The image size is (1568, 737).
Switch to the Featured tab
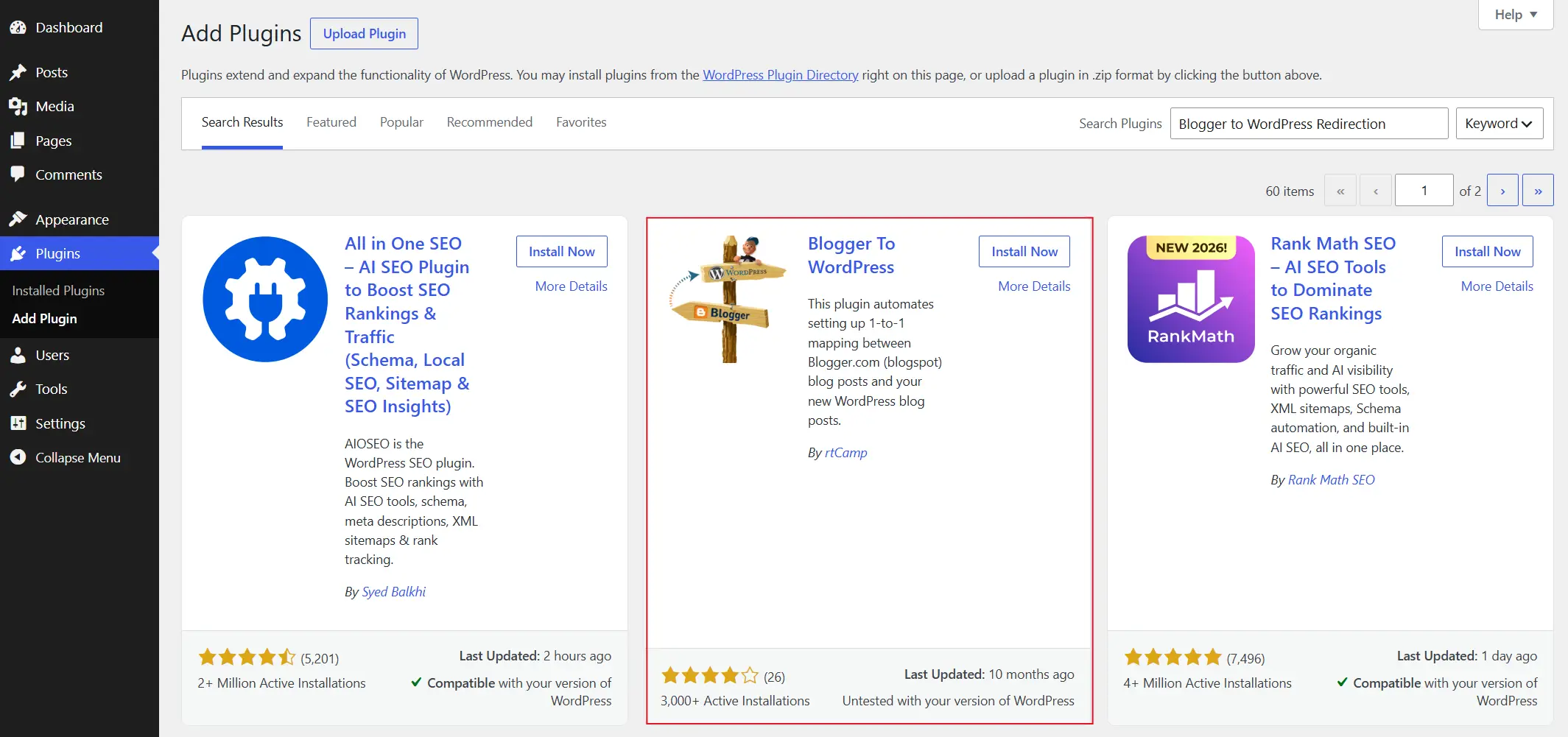click(x=331, y=122)
